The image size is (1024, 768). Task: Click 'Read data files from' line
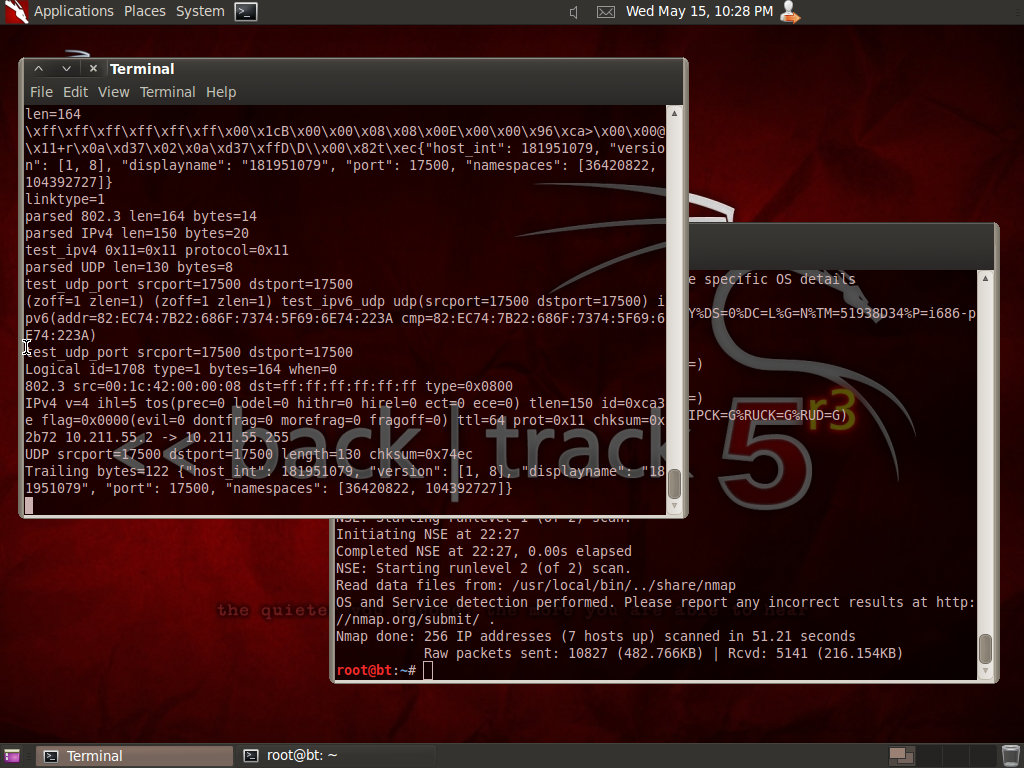[536, 585]
